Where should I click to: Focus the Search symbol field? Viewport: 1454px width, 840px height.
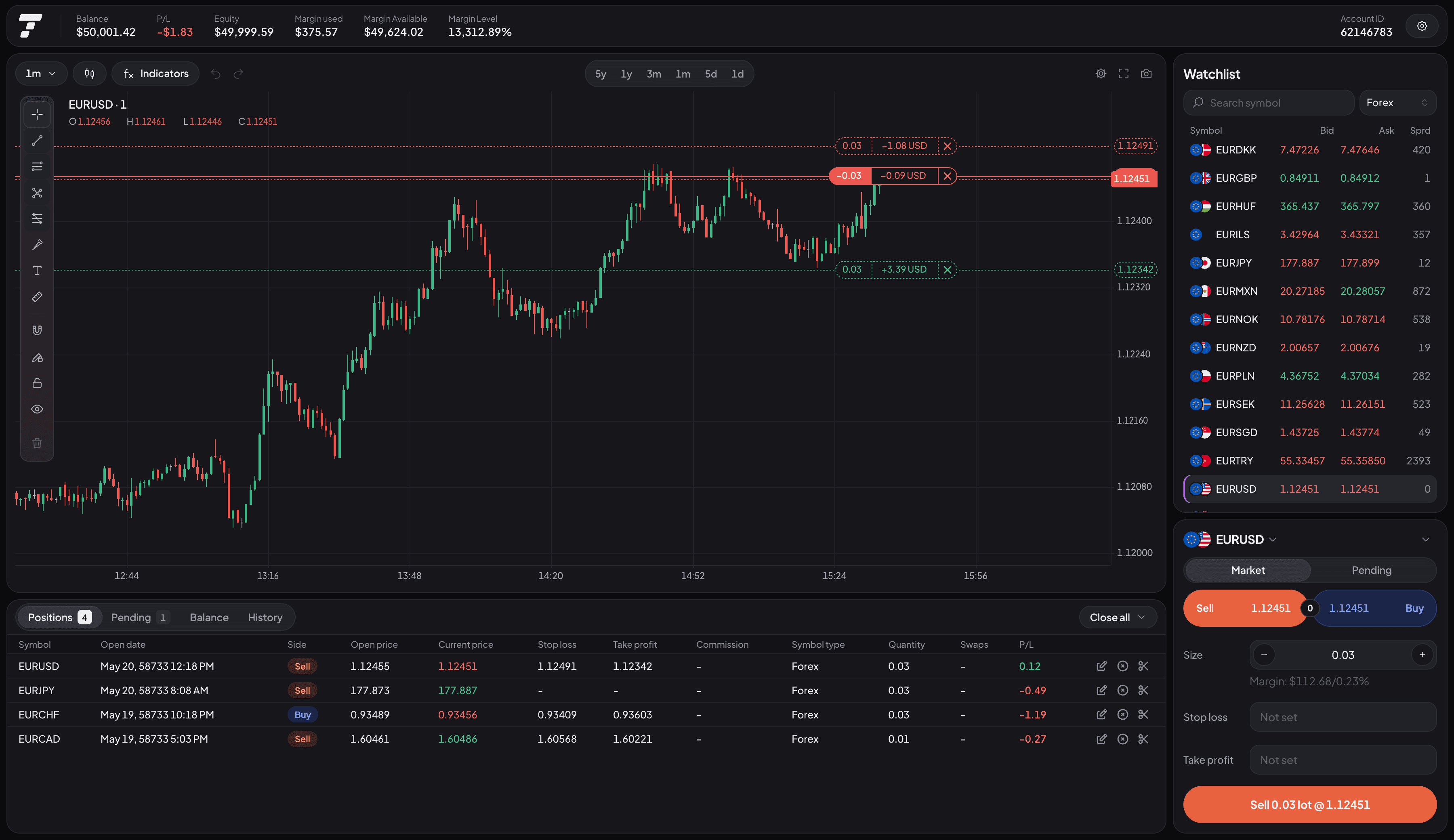click(1269, 103)
